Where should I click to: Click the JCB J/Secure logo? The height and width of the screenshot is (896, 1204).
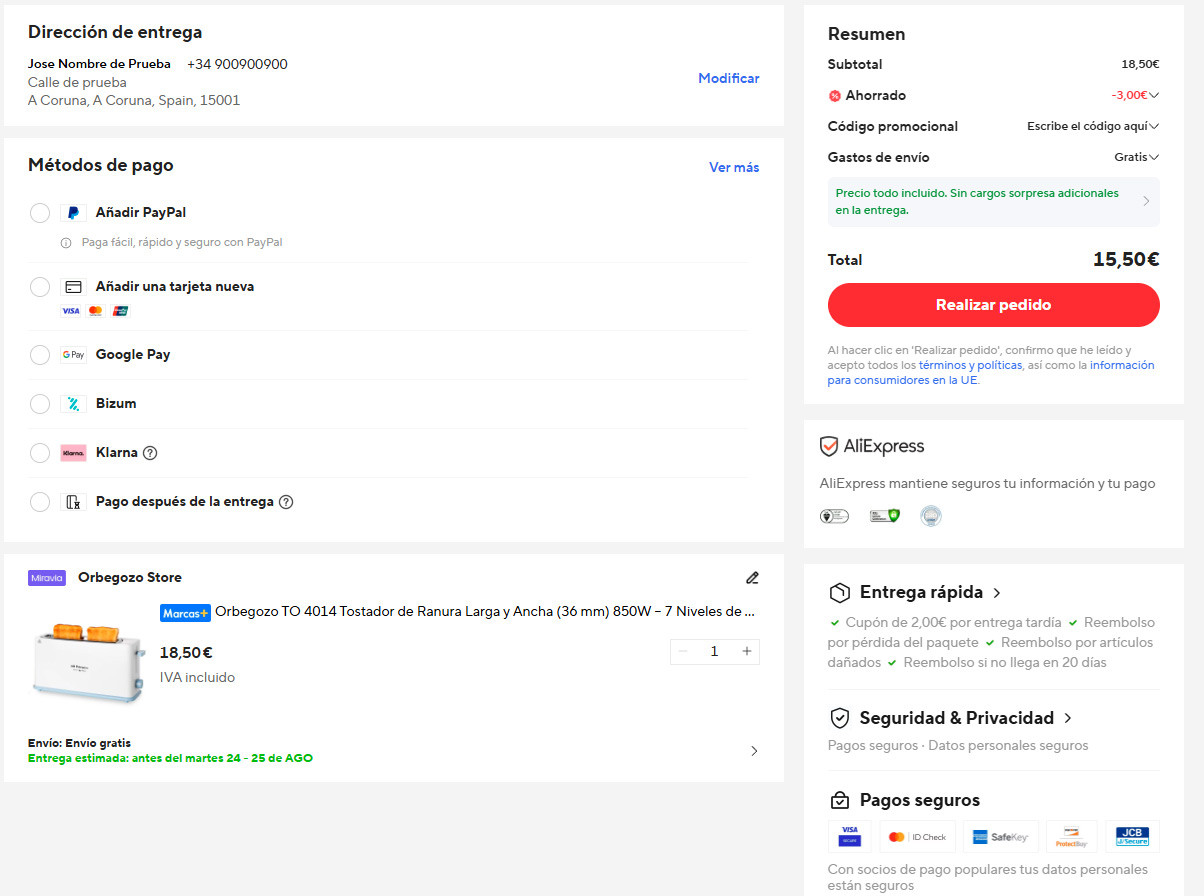(x=1132, y=836)
